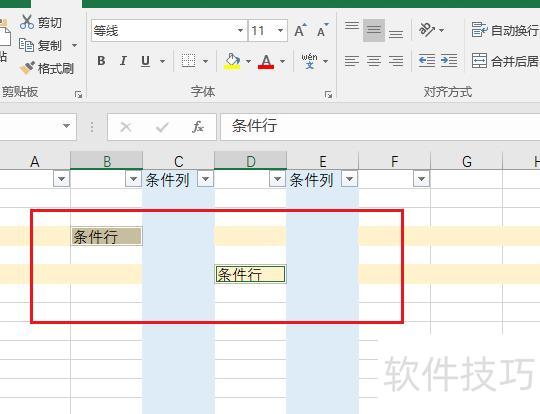Click the phonetic guide (wén) icon
540x414 pixels.
tap(309, 61)
